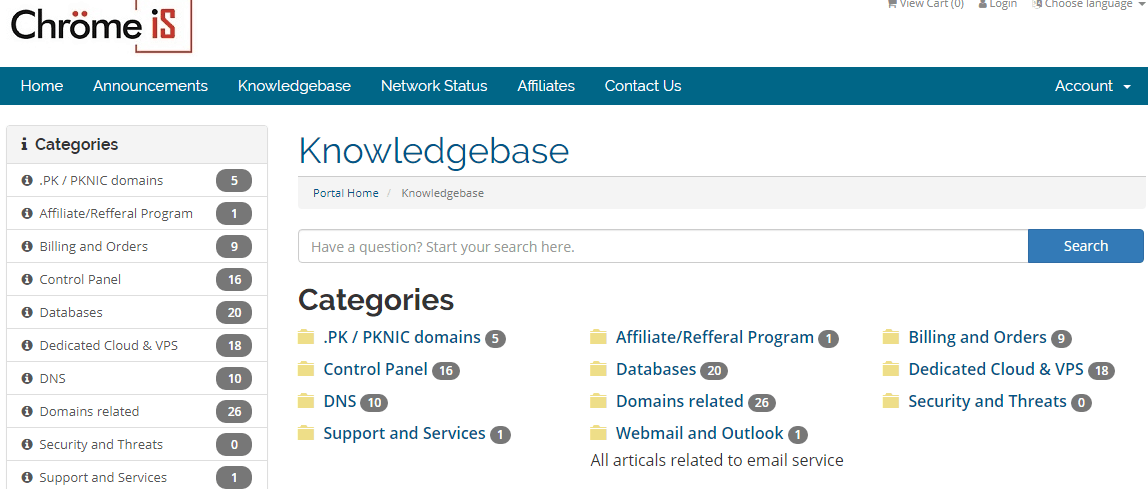Click the blue Search button

pos(1086,246)
